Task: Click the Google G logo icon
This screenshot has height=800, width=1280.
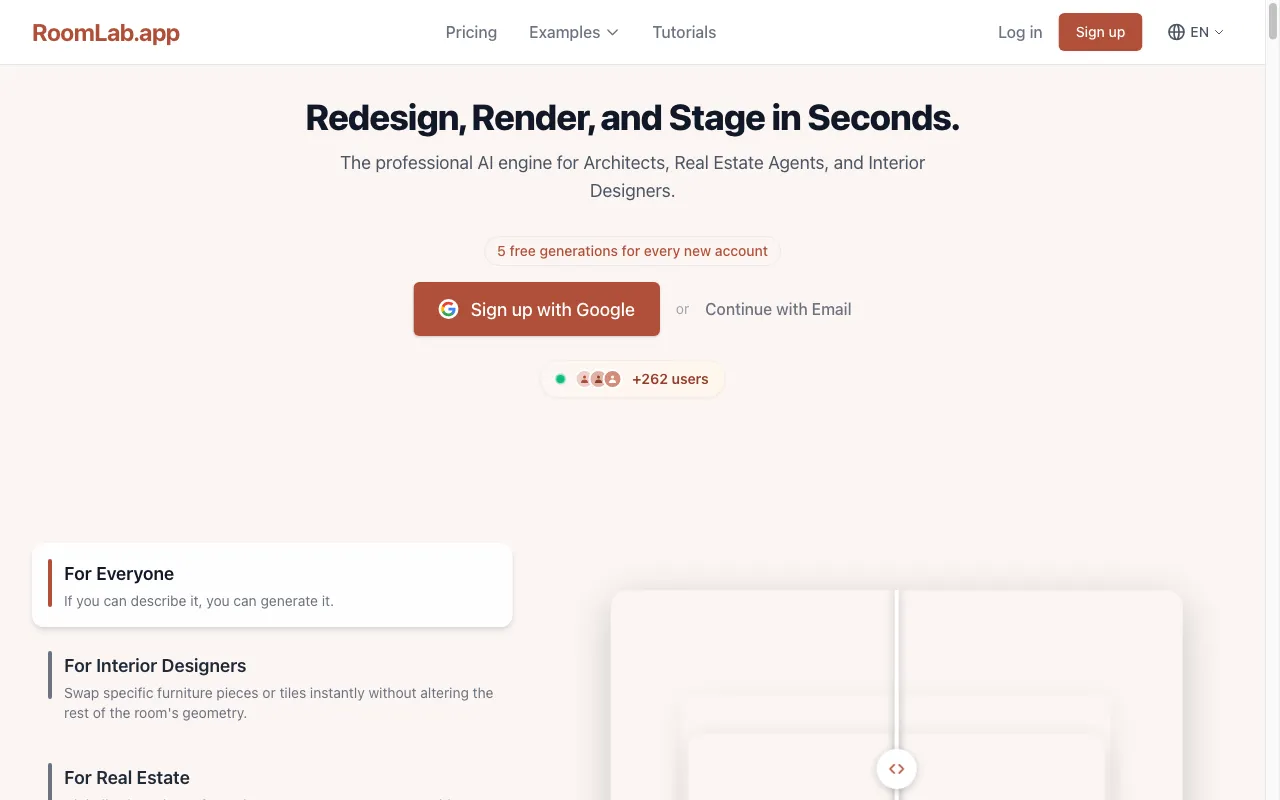Action: [448, 309]
